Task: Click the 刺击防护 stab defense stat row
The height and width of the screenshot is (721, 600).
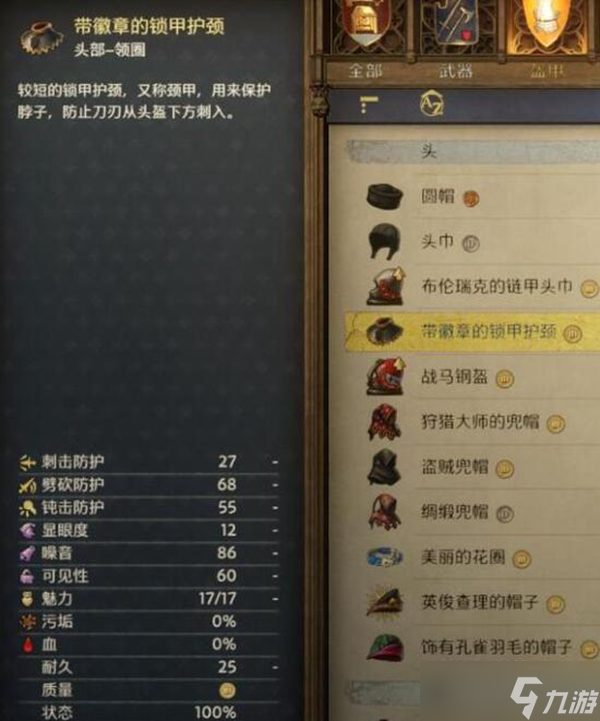Action: click(x=149, y=462)
